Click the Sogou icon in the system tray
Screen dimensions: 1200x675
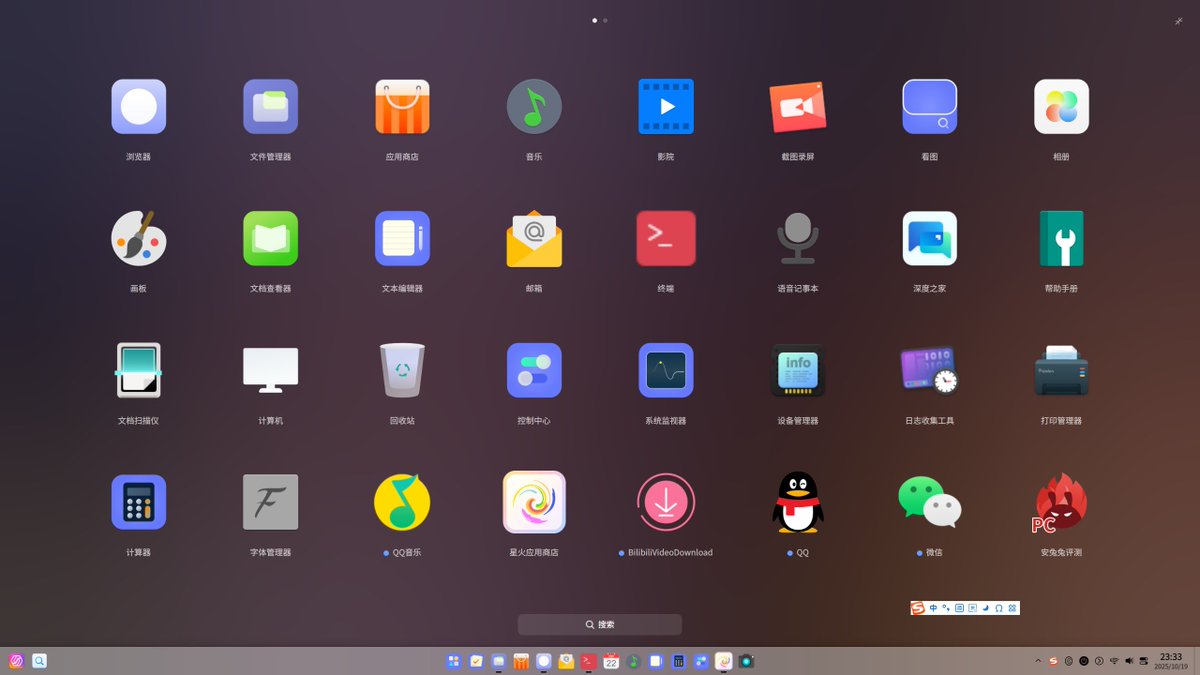pos(1053,661)
